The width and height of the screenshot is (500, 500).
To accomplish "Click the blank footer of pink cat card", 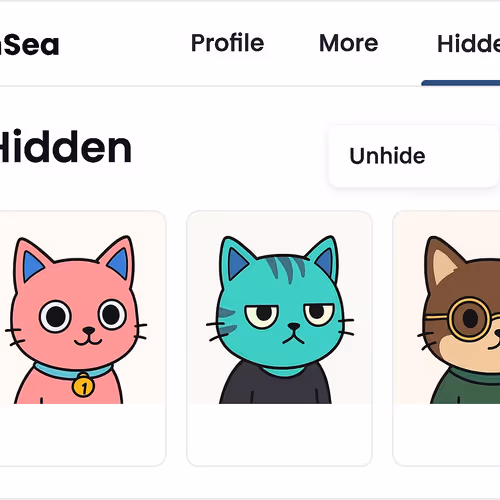I will click(82, 435).
